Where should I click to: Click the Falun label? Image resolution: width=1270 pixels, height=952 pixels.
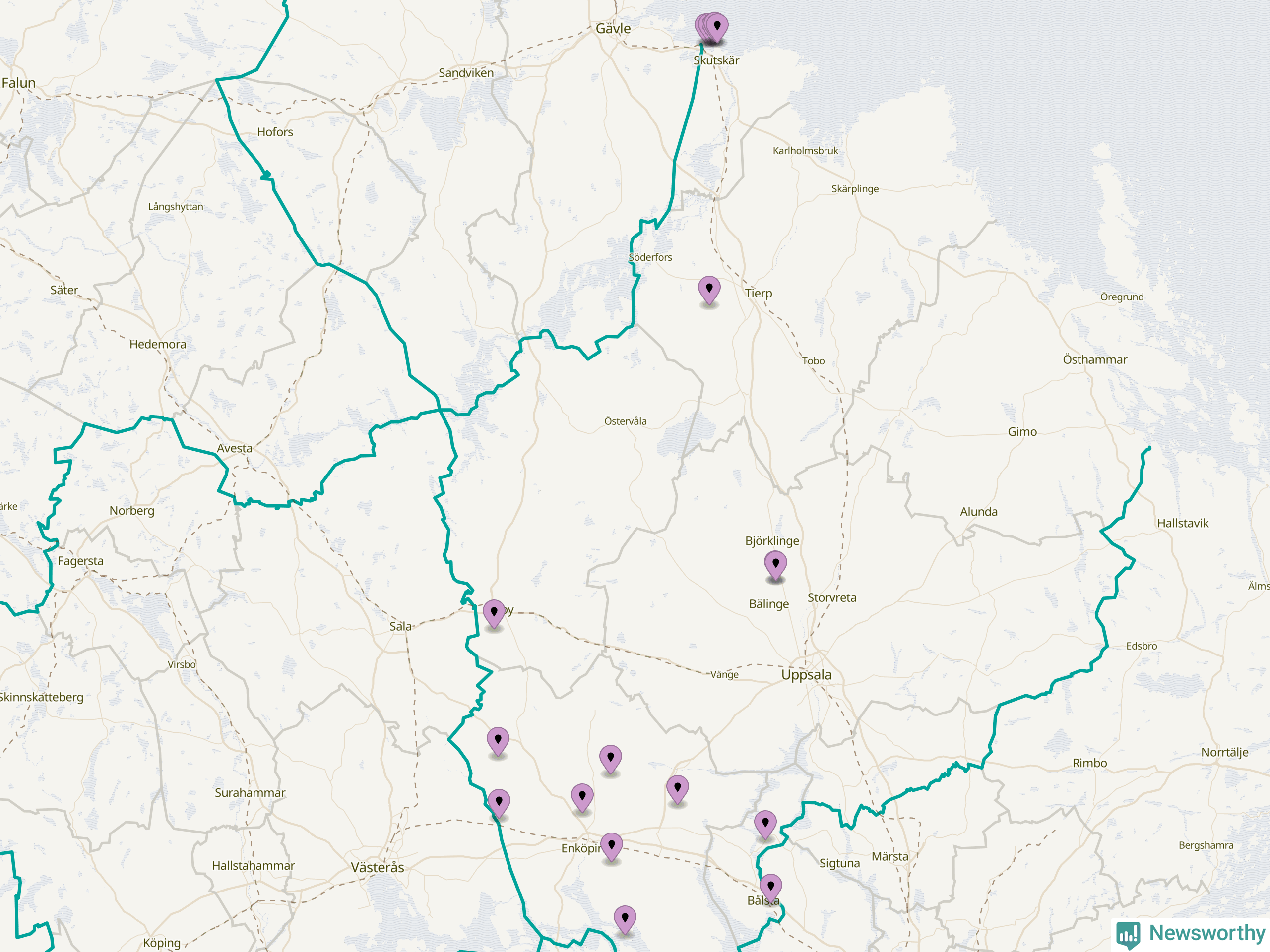coord(18,83)
